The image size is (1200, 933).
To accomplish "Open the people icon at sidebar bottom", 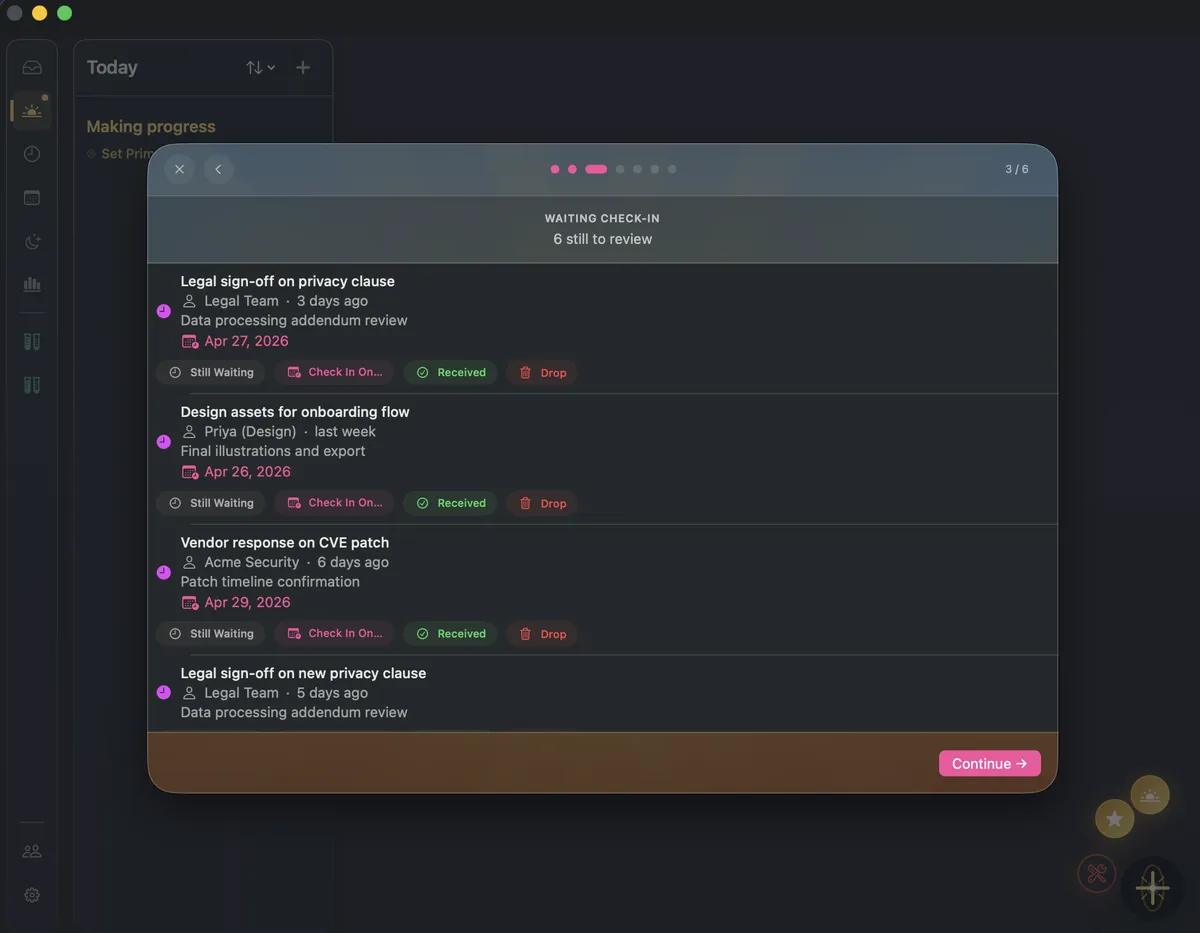I will tap(31, 850).
